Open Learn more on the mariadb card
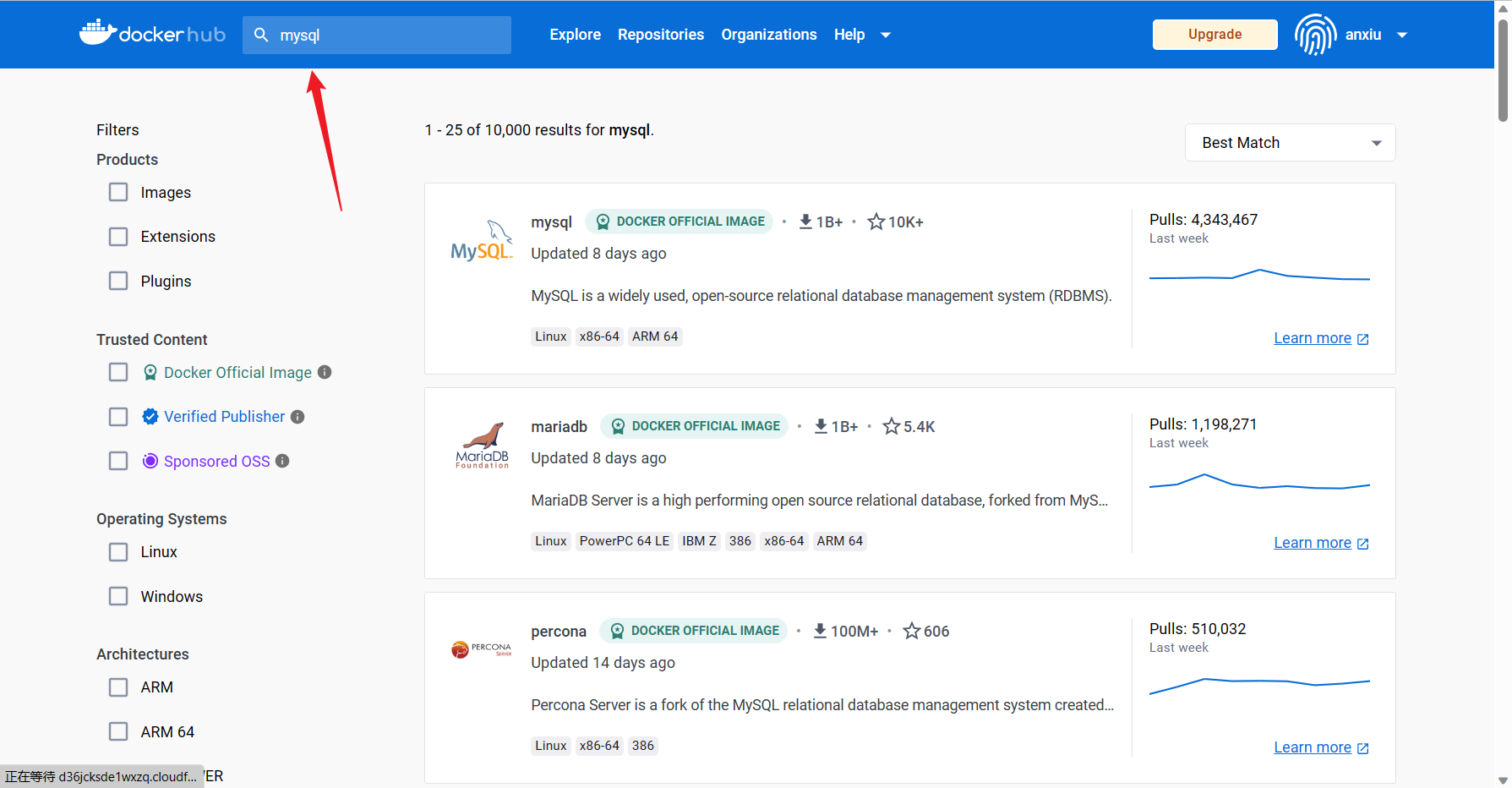This screenshot has height=788, width=1512. pos(1313,543)
